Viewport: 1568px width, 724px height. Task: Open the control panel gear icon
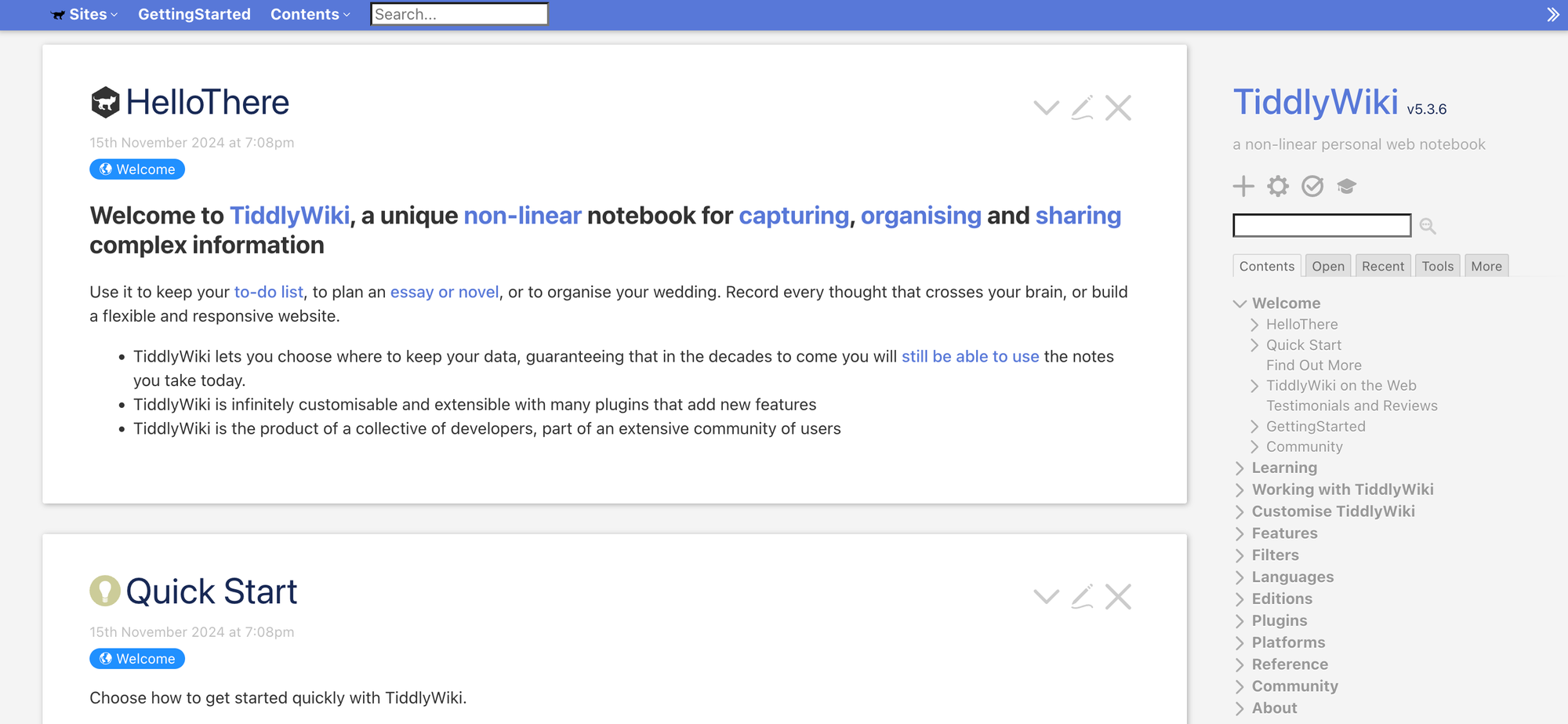(1278, 186)
